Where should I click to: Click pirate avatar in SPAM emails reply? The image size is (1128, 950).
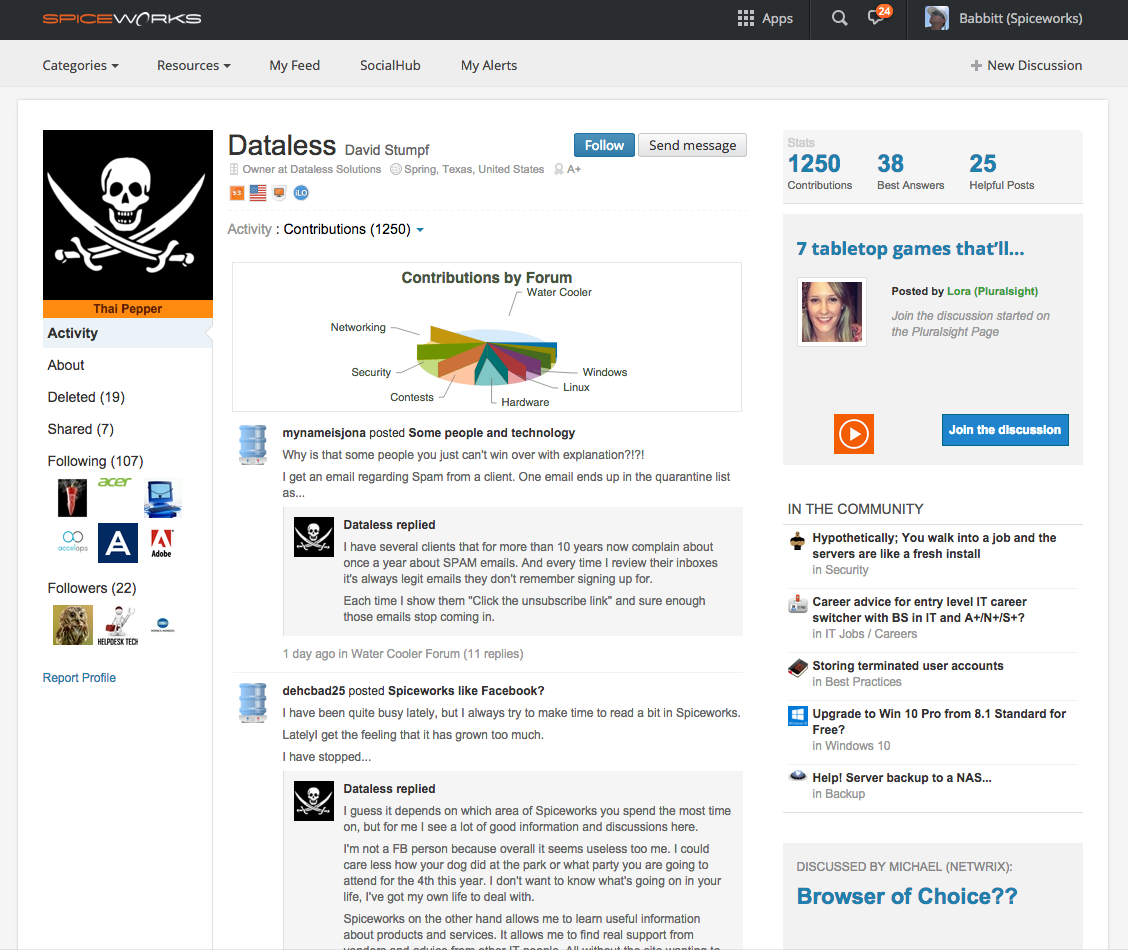(x=314, y=536)
